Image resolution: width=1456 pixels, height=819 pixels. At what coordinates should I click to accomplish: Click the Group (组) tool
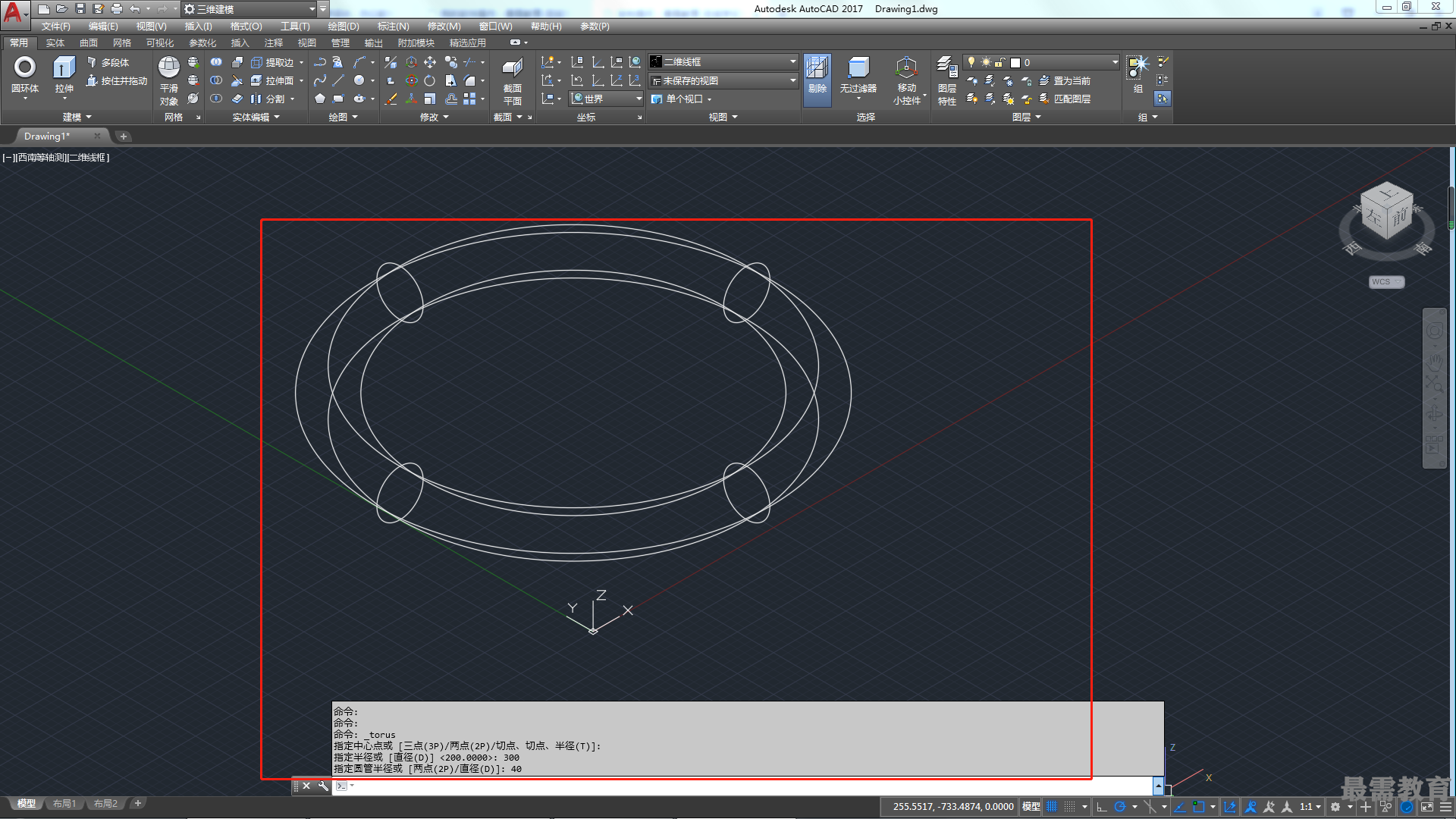pyautogui.click(x=1137, y=74)
